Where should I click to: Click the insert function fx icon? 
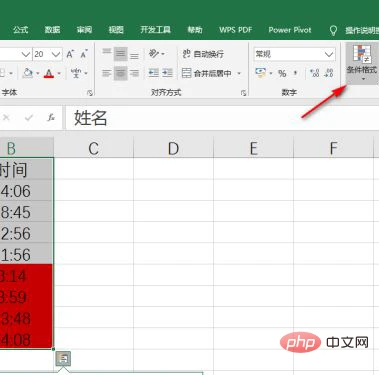point(51,117)
